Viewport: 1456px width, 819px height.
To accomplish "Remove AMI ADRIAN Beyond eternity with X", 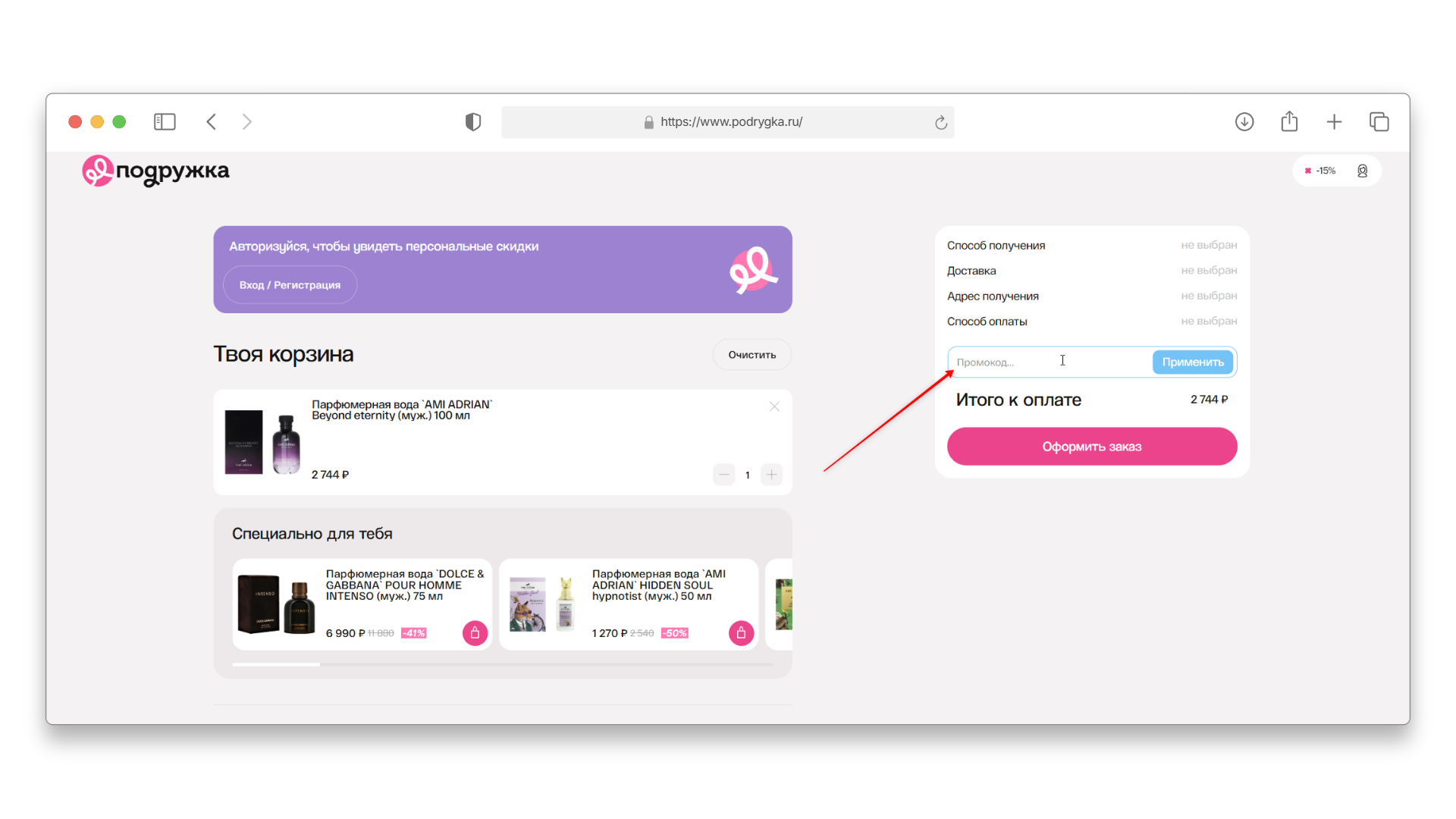I will click(774, 406).
